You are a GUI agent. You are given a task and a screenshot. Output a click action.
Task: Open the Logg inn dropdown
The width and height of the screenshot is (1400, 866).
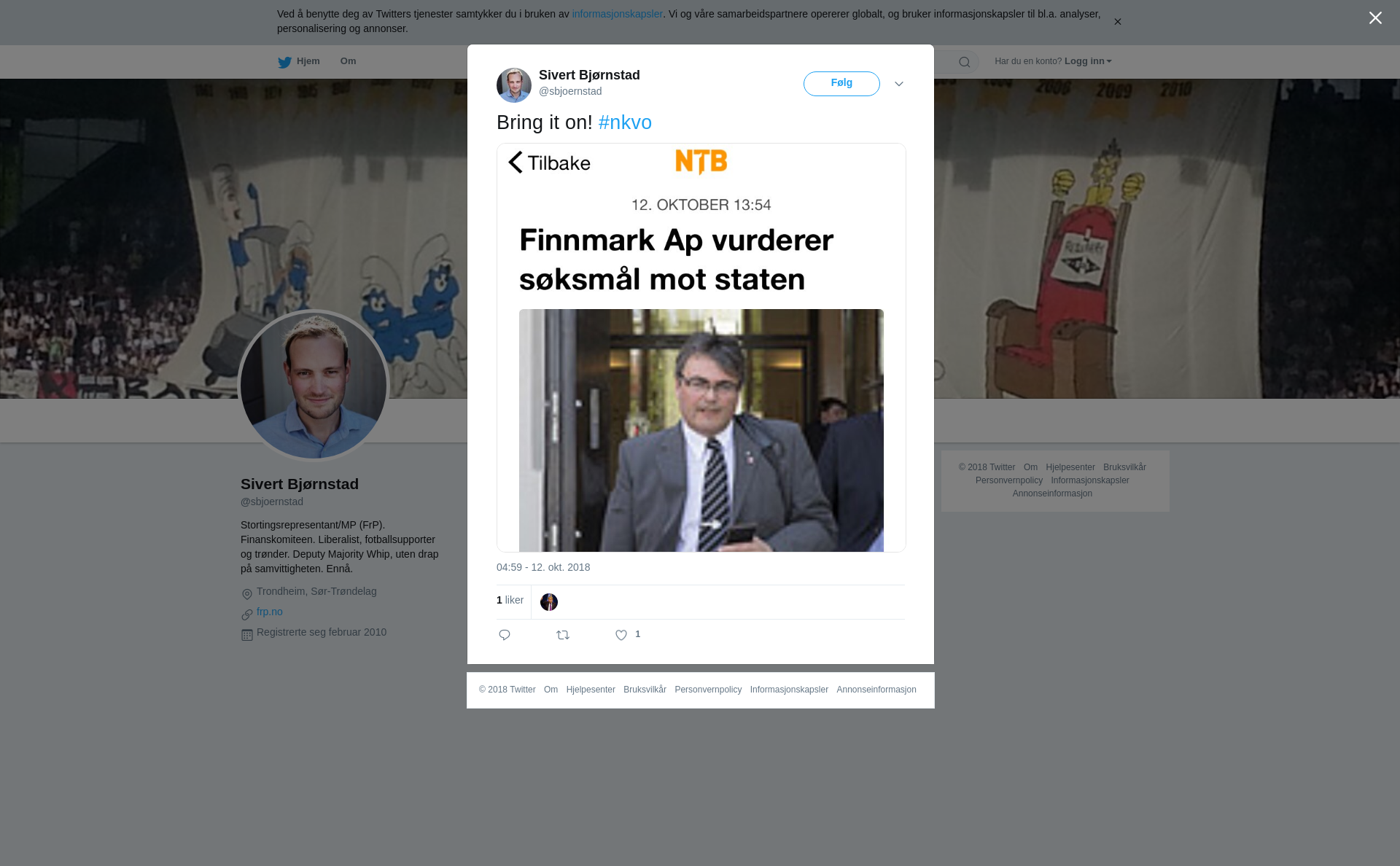coord(1088,61)
